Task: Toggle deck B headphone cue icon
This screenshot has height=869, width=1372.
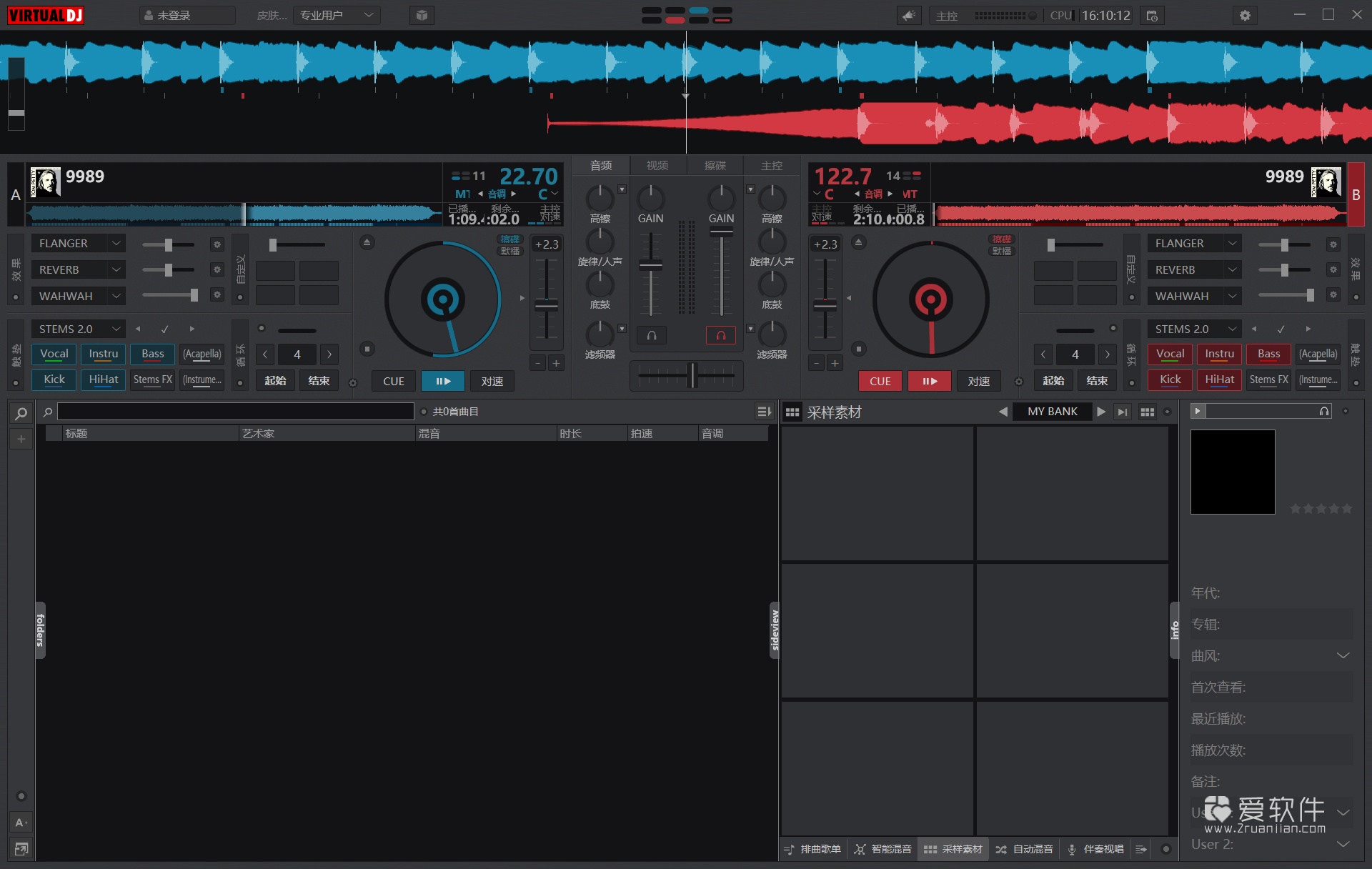Action: pos(721,335)
